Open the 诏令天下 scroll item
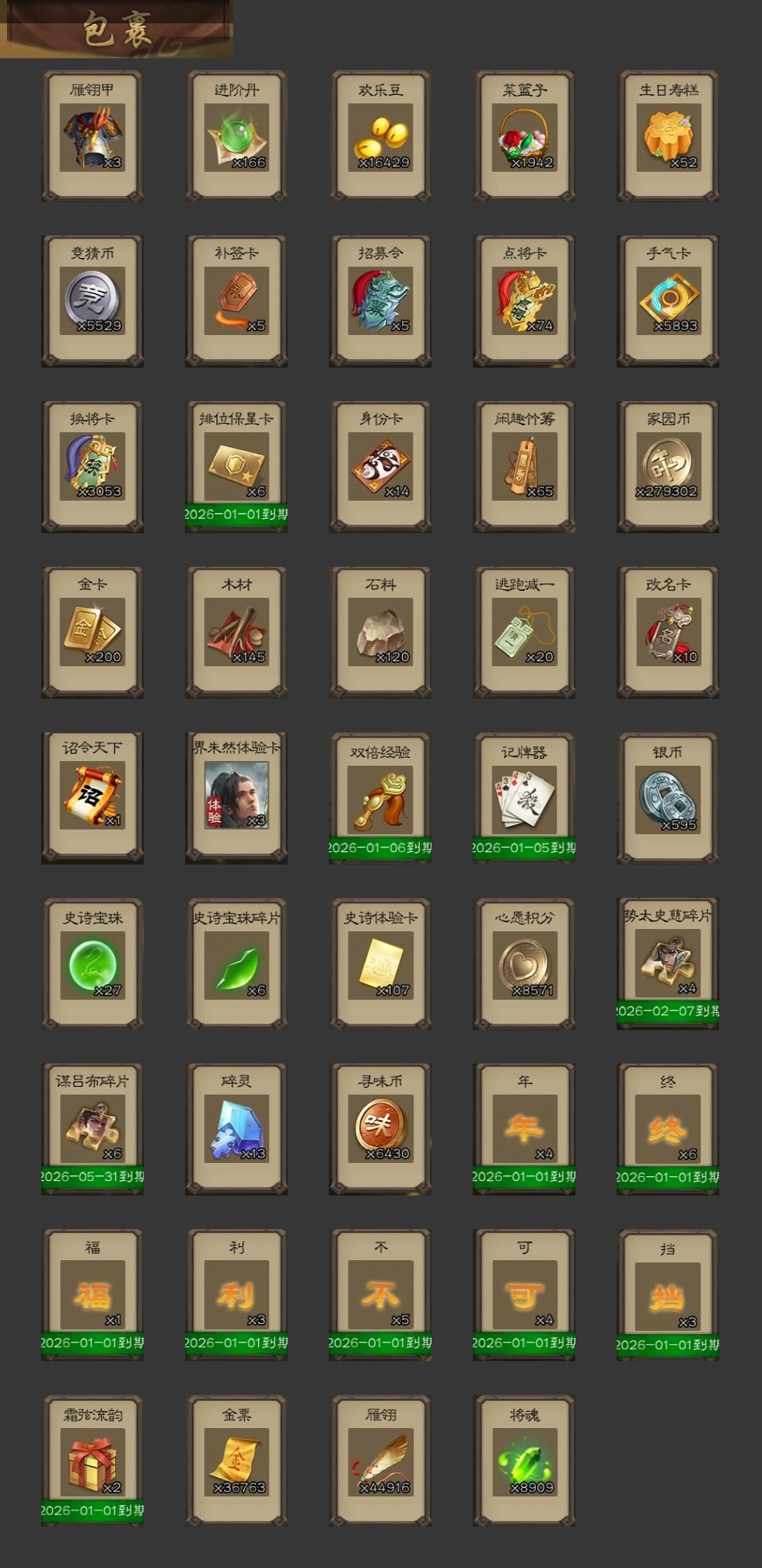The height and width of the screenshot is (1568, 762). click(93, 798)
